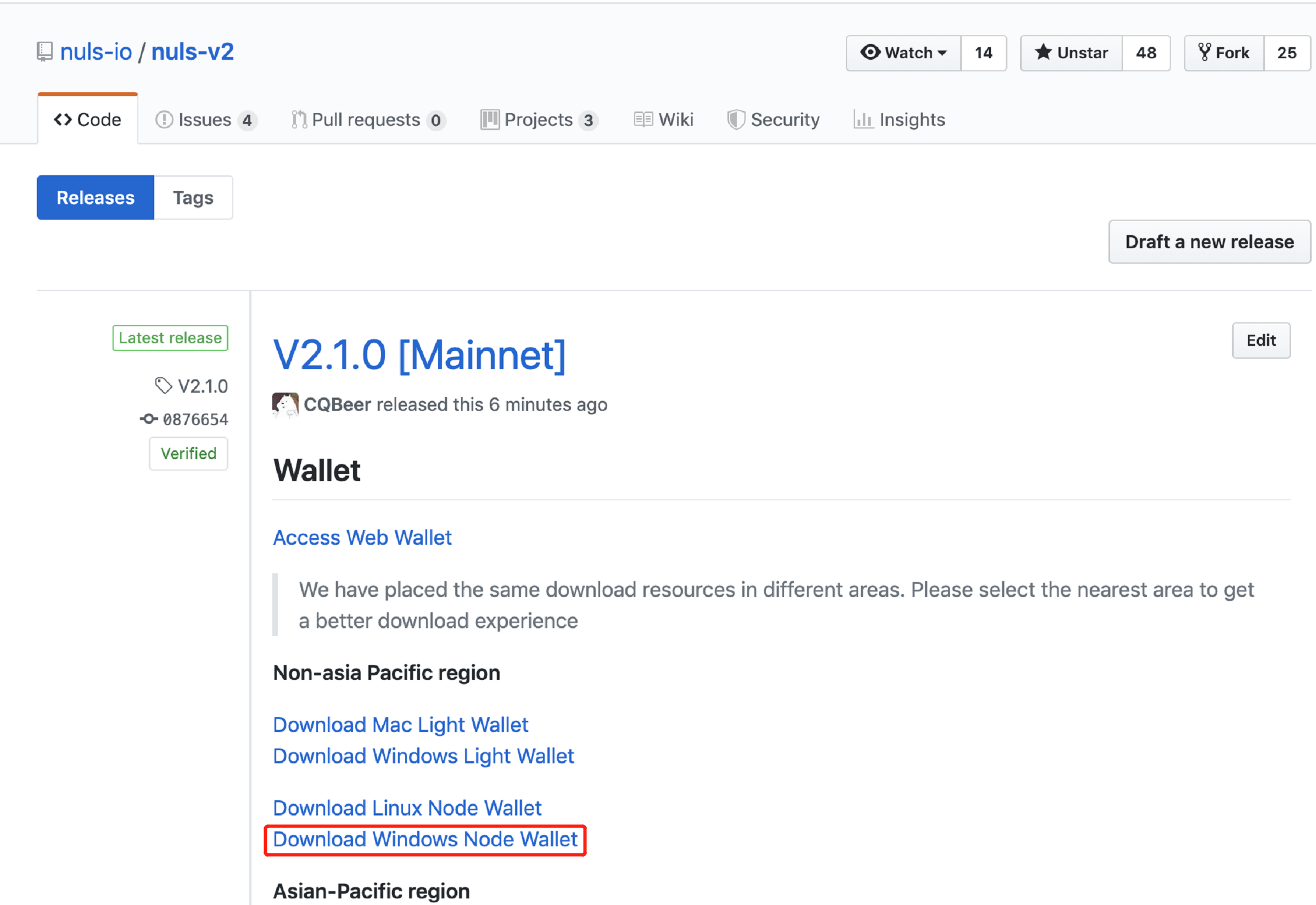This screenshot has width=1316, height=905.
Task: Click the Verified badge
Action: [x=188, y=453]
